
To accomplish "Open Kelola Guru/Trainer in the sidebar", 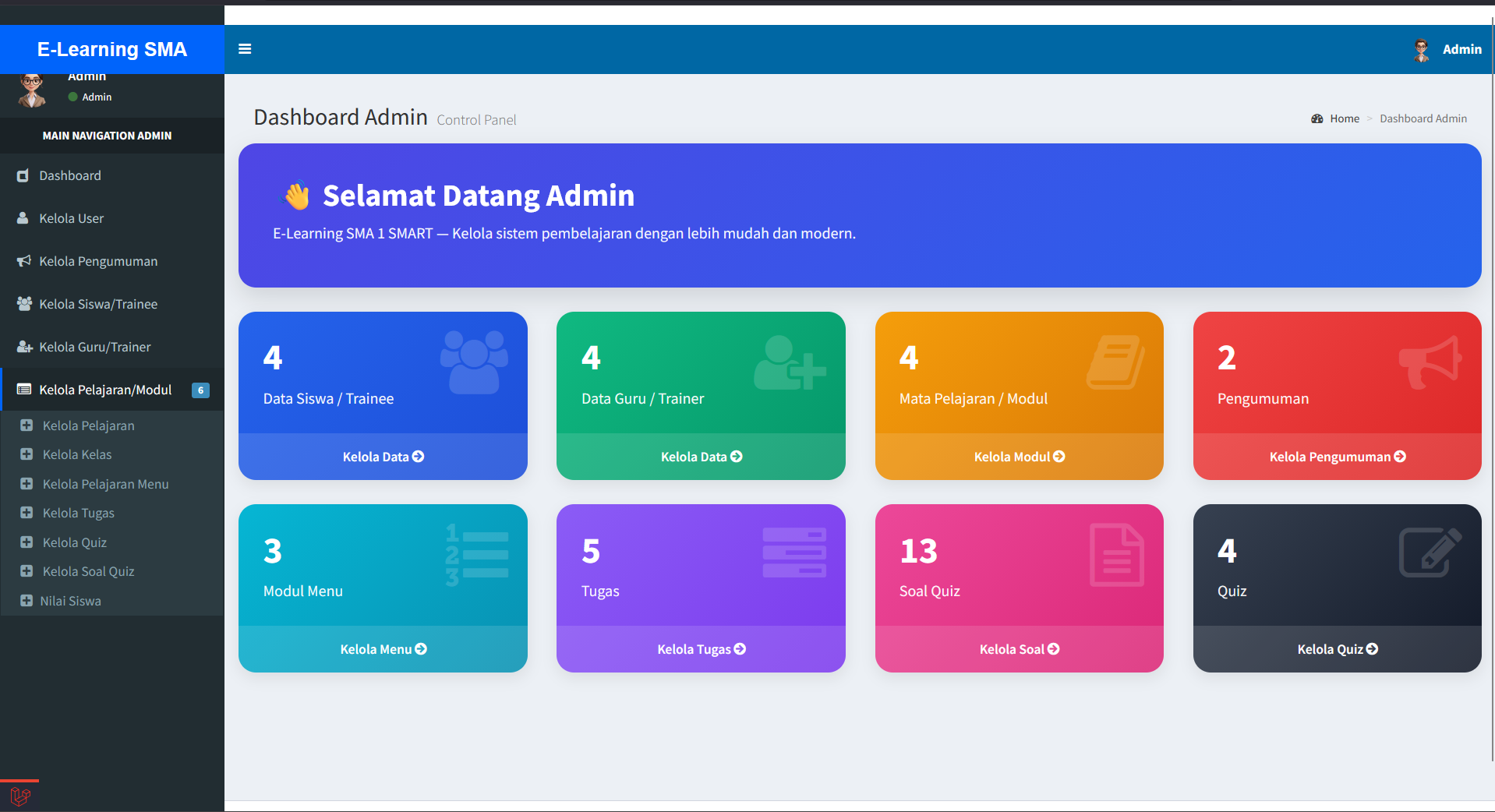I will (112, 347).
